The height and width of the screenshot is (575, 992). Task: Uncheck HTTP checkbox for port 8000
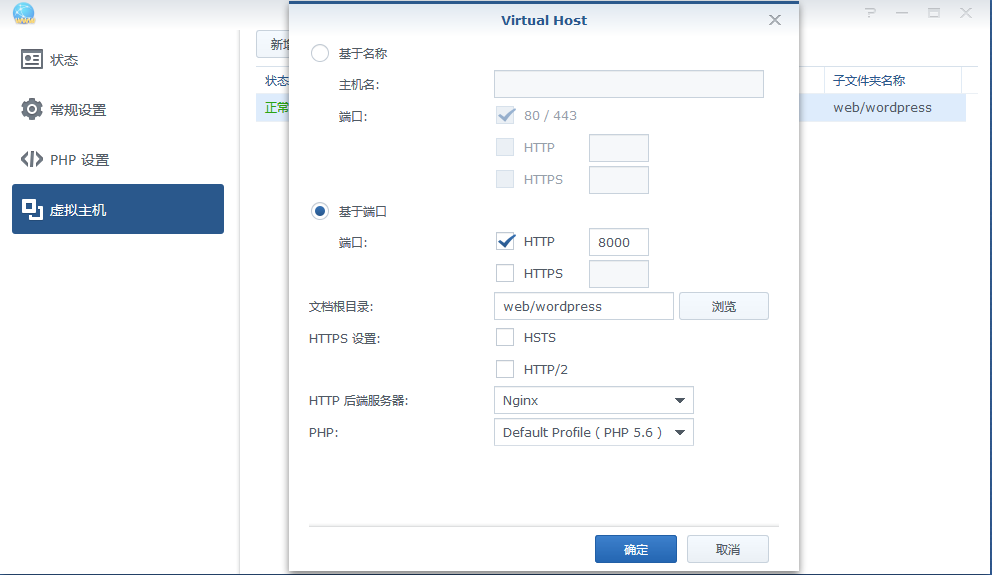505,242
